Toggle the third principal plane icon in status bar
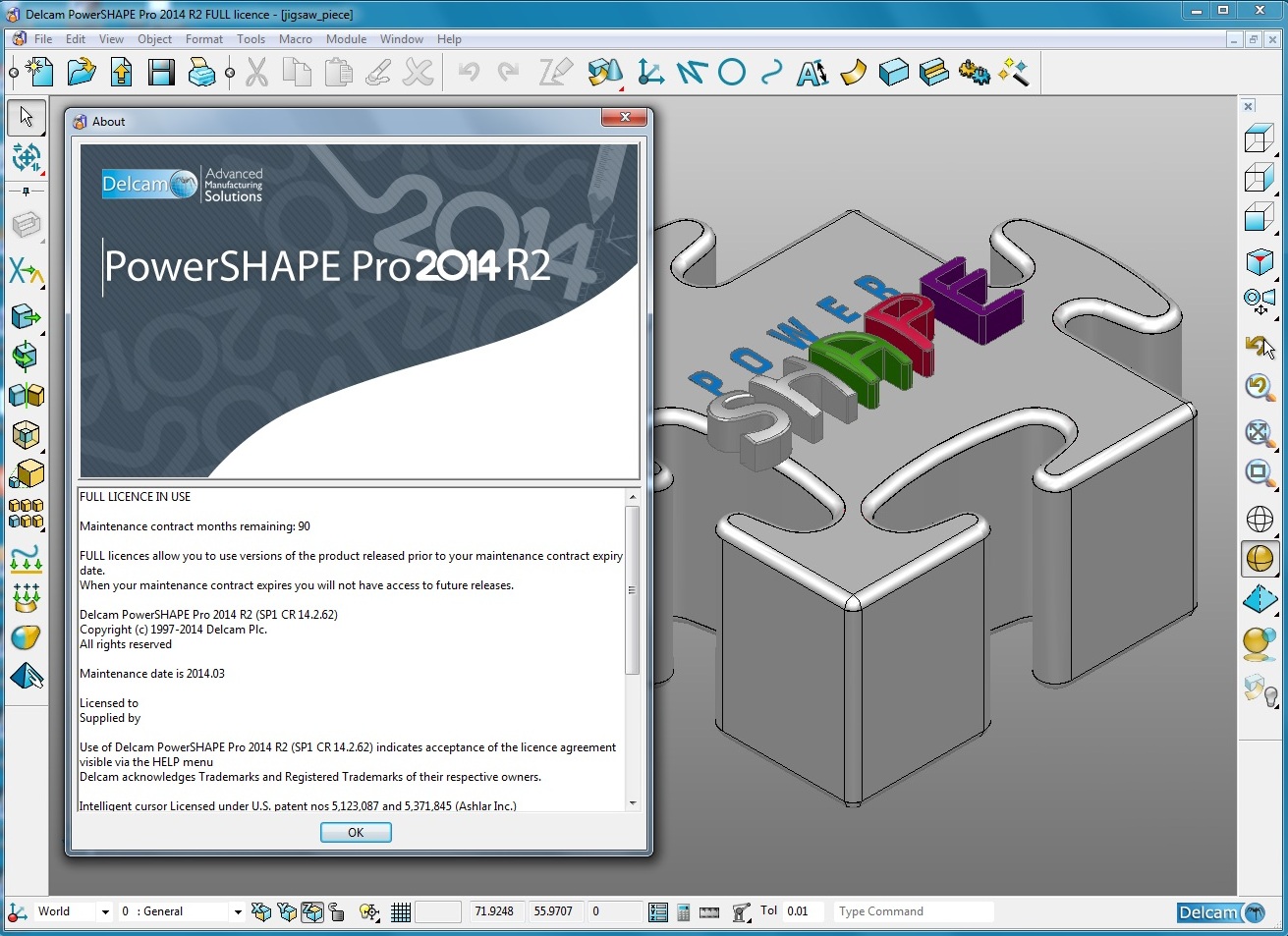The width and height of the screenshot is (1288, 936). pyautogui.click(x=312, y=912)
